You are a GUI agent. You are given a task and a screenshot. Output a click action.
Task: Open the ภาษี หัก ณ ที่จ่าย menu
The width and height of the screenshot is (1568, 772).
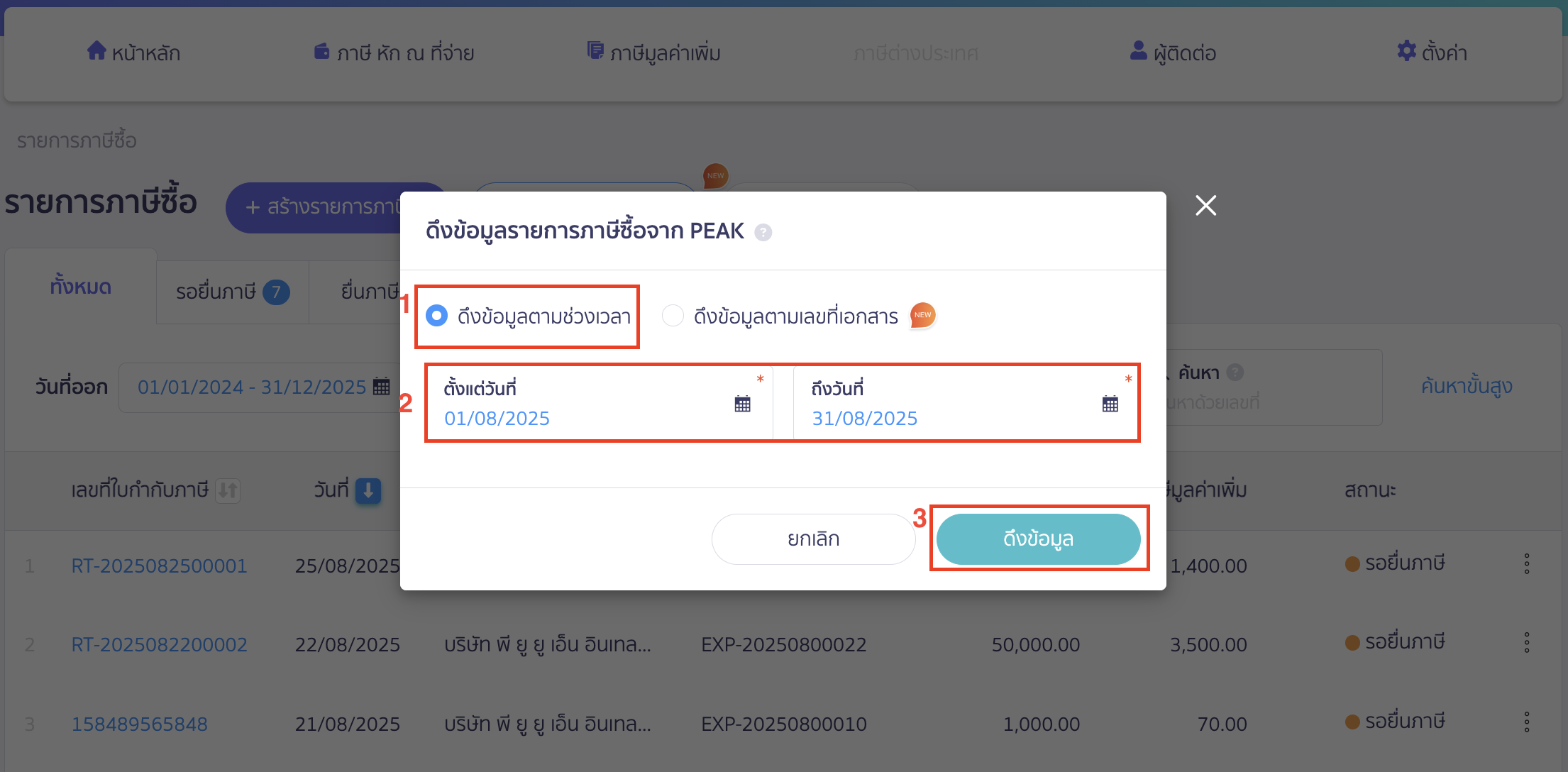coord(394,53)
